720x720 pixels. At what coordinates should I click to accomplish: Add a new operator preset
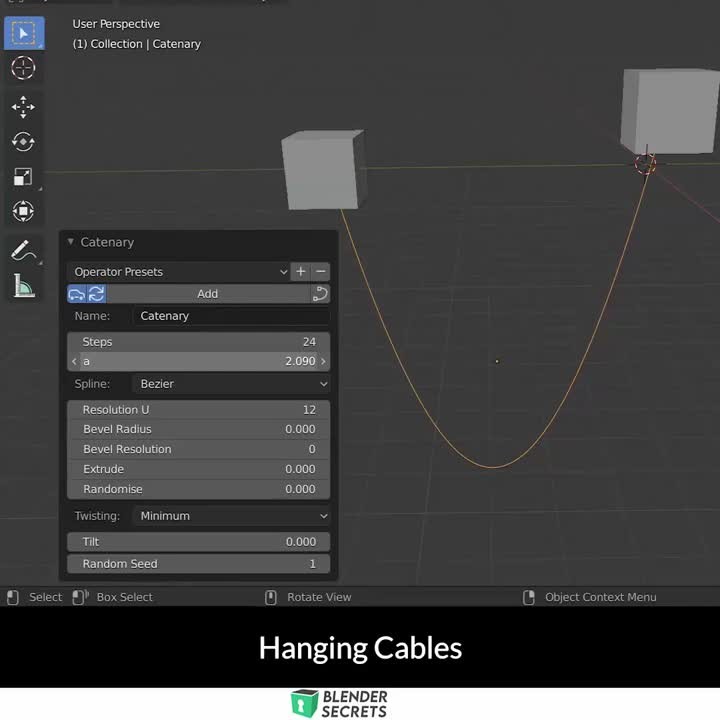[300, 272]
